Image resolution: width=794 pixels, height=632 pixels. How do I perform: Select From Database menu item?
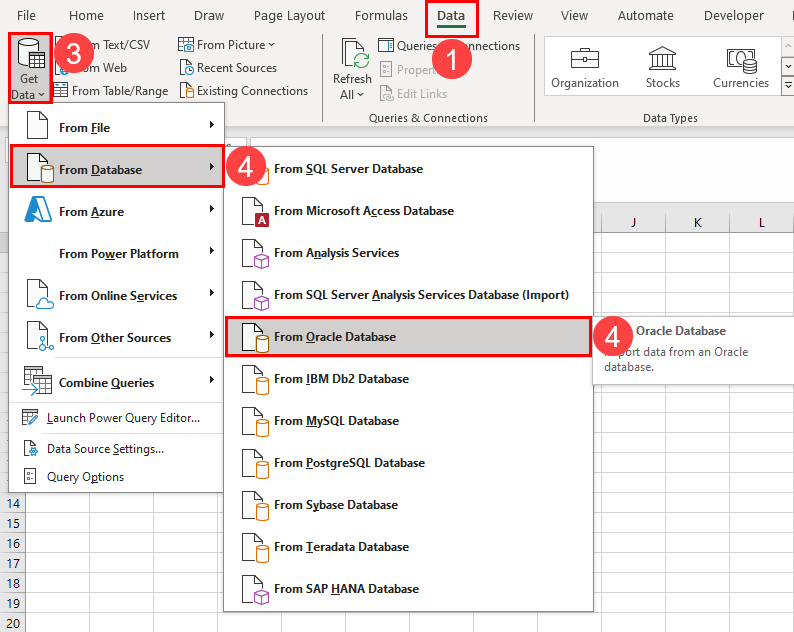click(116, 167)
